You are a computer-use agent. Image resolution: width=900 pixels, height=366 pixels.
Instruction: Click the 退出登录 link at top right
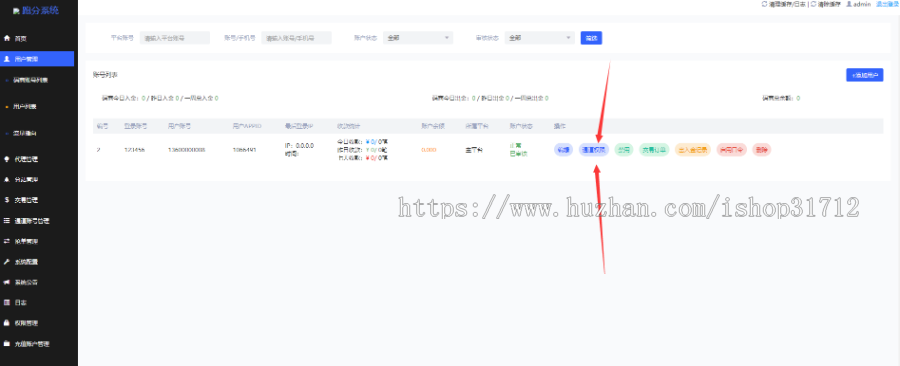coord(887,4)
